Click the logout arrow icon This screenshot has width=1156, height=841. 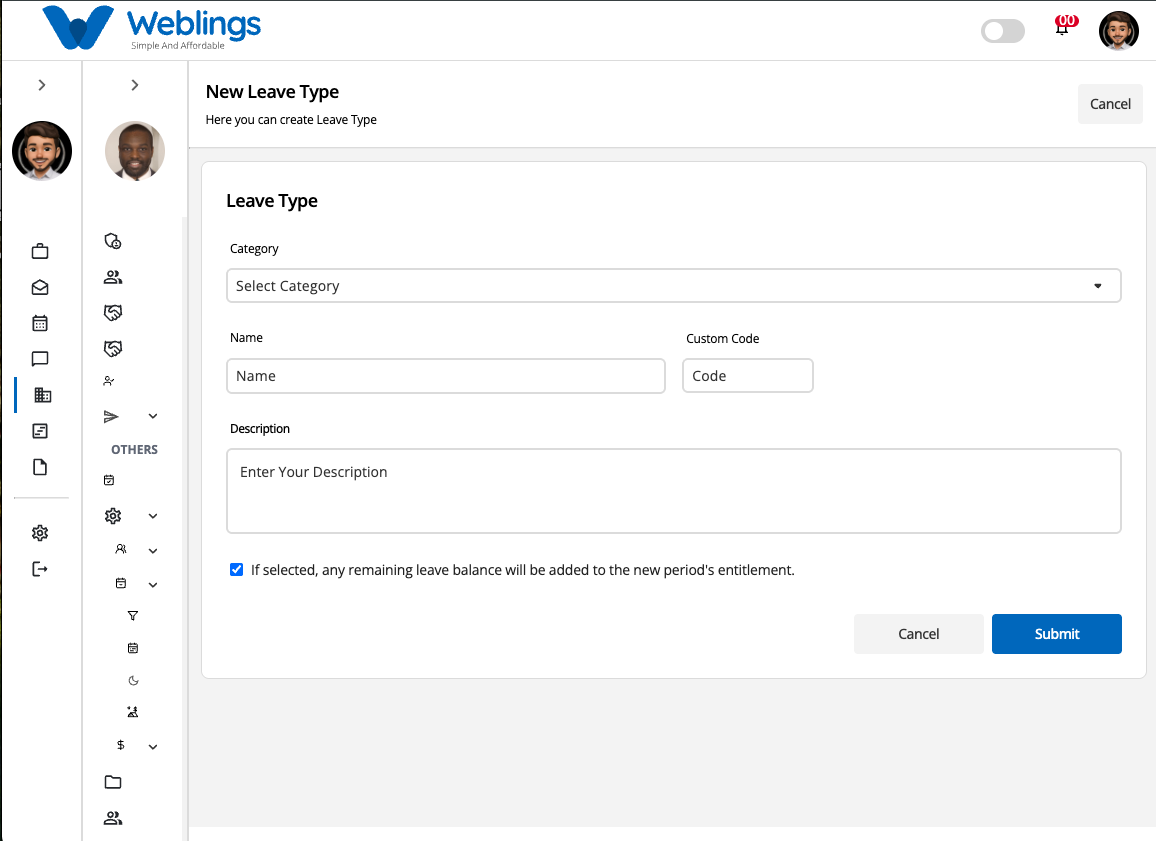tap(40, 569)
